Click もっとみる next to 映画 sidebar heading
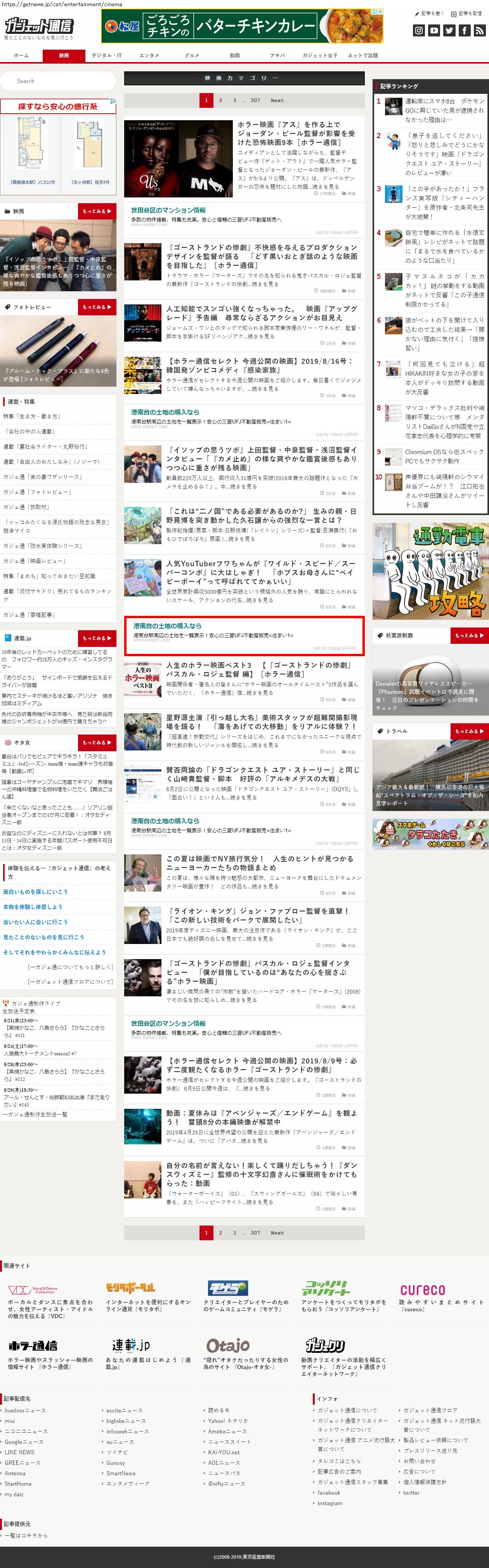The height and width of the screenshot is (1568, 489). click(97, 211)
